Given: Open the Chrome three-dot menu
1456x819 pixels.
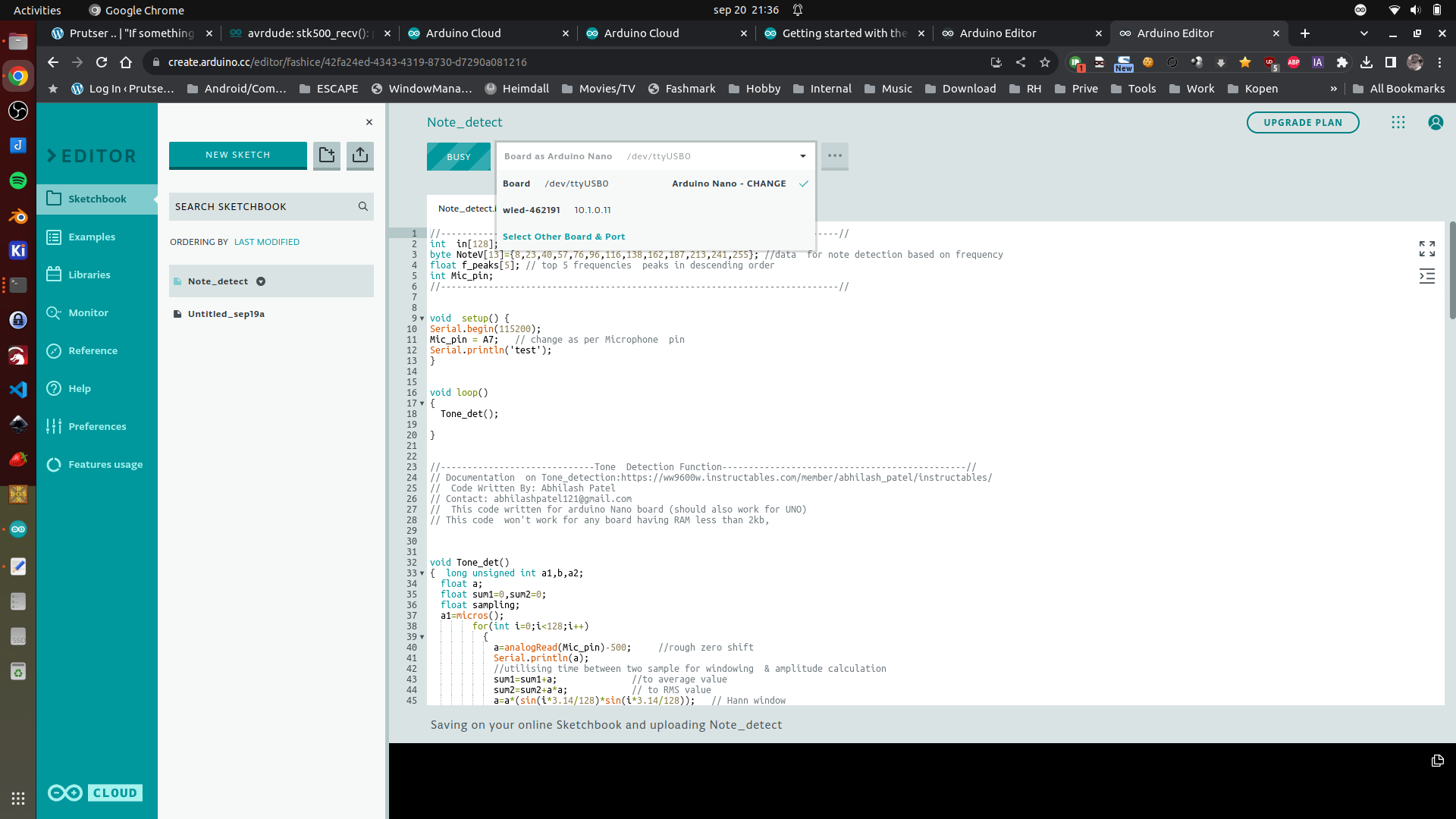Looking at the screenshot, I should click(x=1439, y=62).
